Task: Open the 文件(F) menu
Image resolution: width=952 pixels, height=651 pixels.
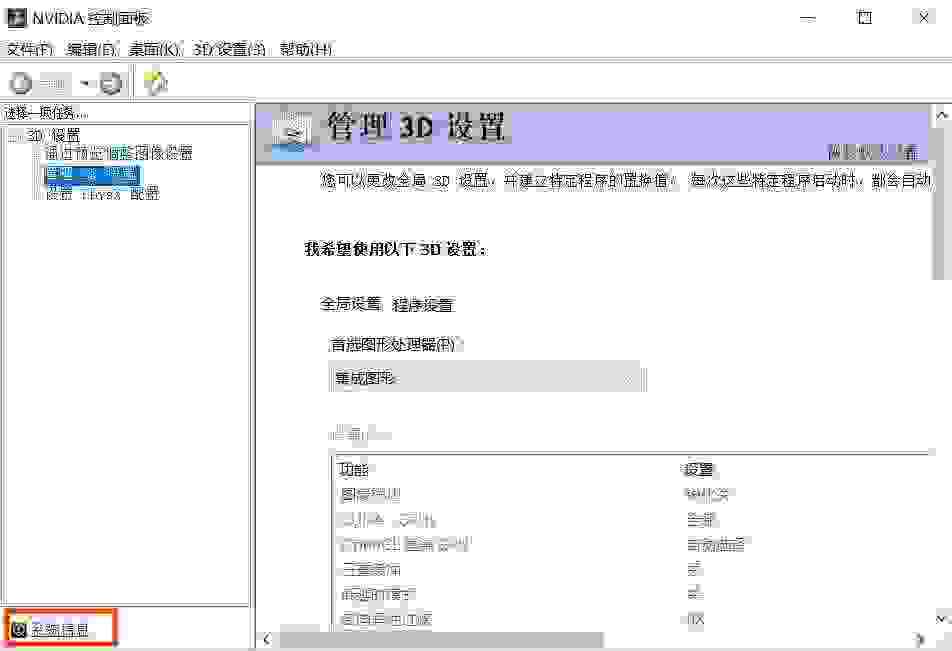Action: (x=30, y=49)
